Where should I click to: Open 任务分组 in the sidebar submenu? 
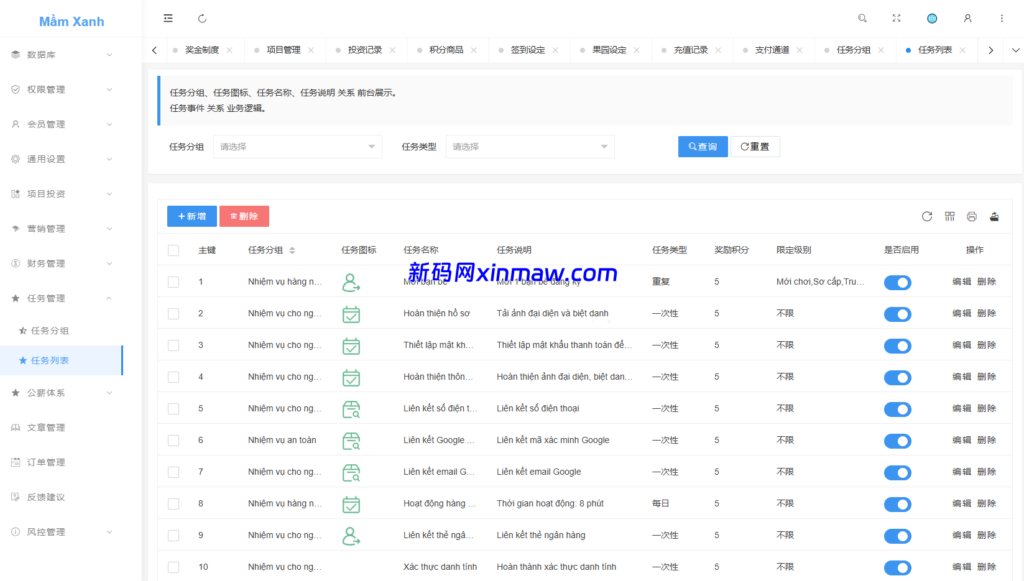coord(50,331)
